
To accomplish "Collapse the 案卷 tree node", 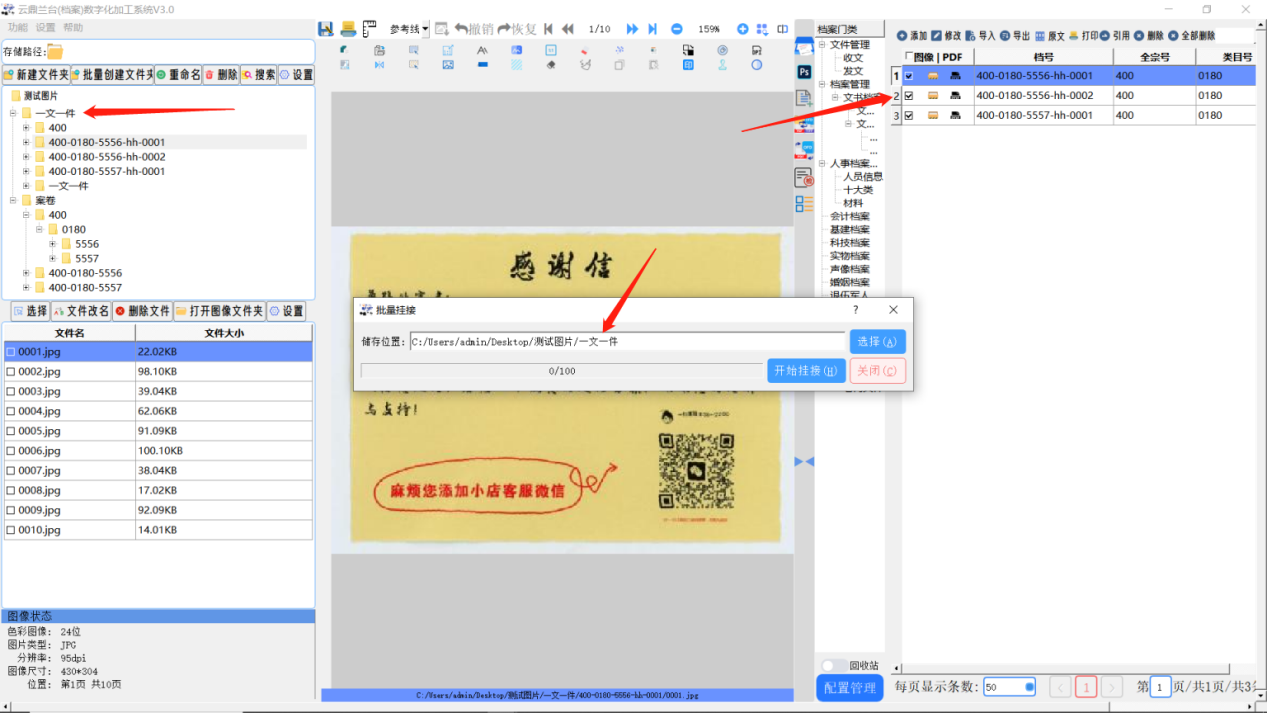I will (14, 201).
